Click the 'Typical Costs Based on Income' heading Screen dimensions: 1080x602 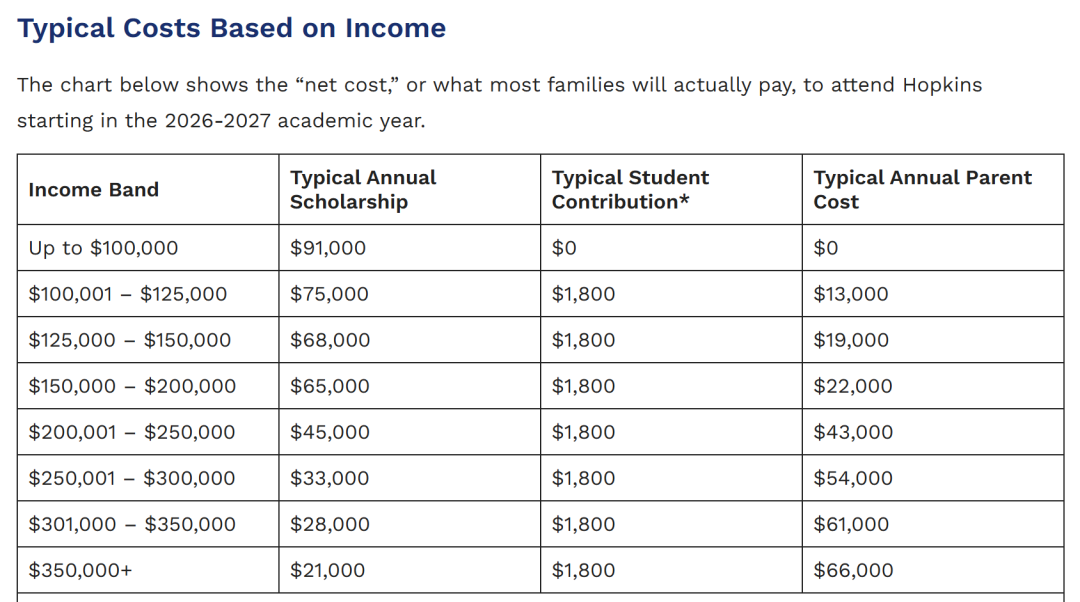point(231,28)
